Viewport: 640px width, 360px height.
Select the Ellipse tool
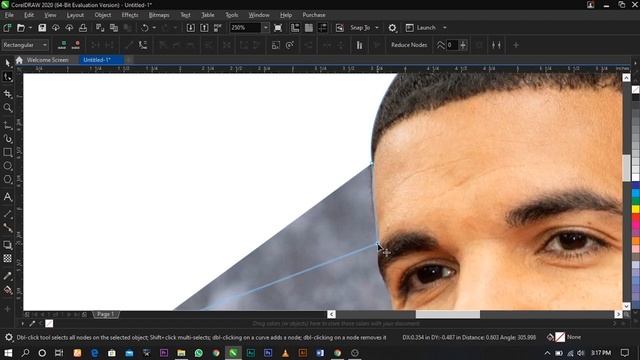(x=7, y=166)
